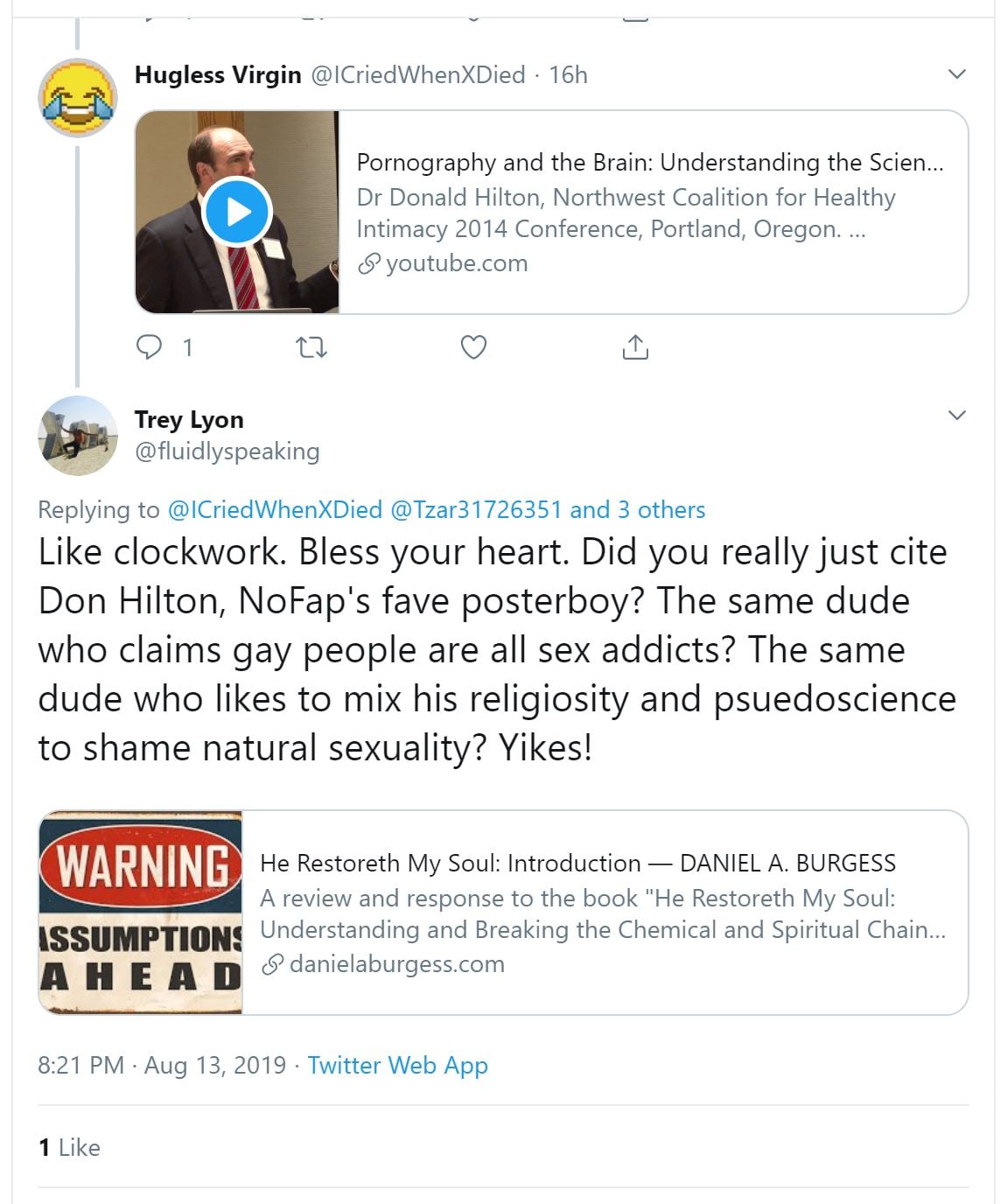The height and width of the screenshot is (1204, 1007).
Task: Expand options chevron on Trey Lyon's tweet
Action: tap(957, 415)
